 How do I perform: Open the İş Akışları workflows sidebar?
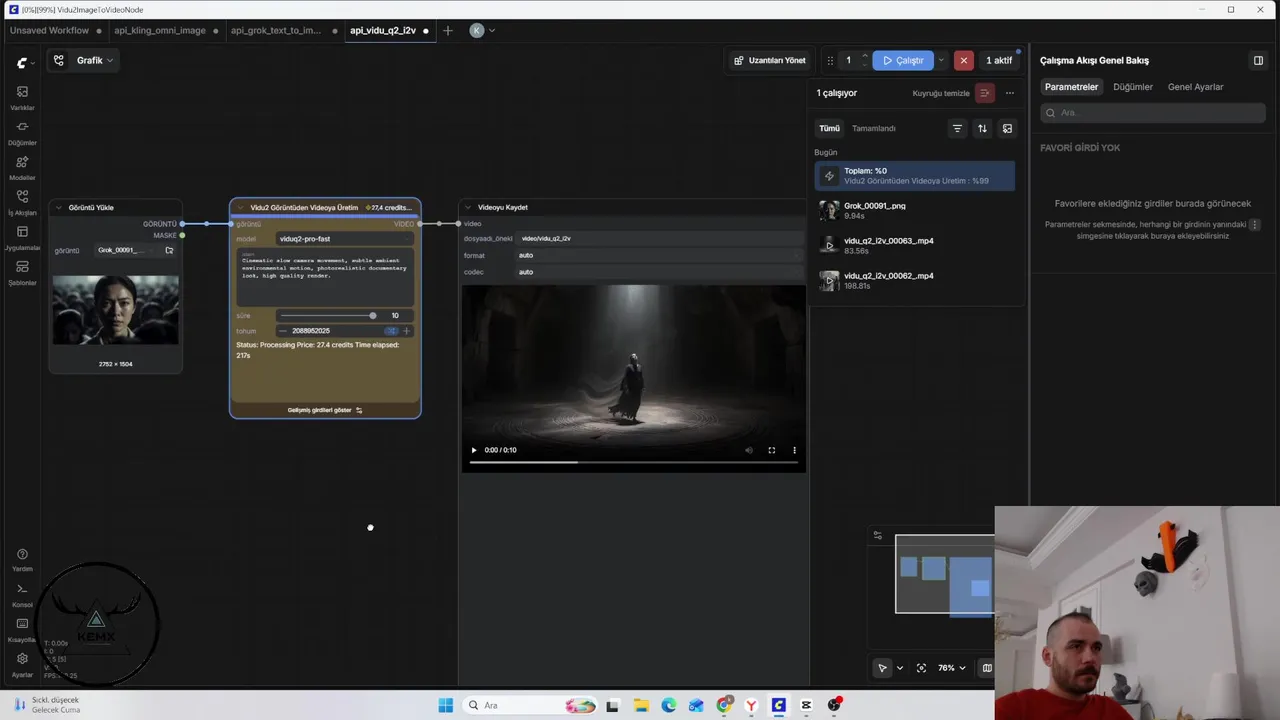click(x=22, y=202)
